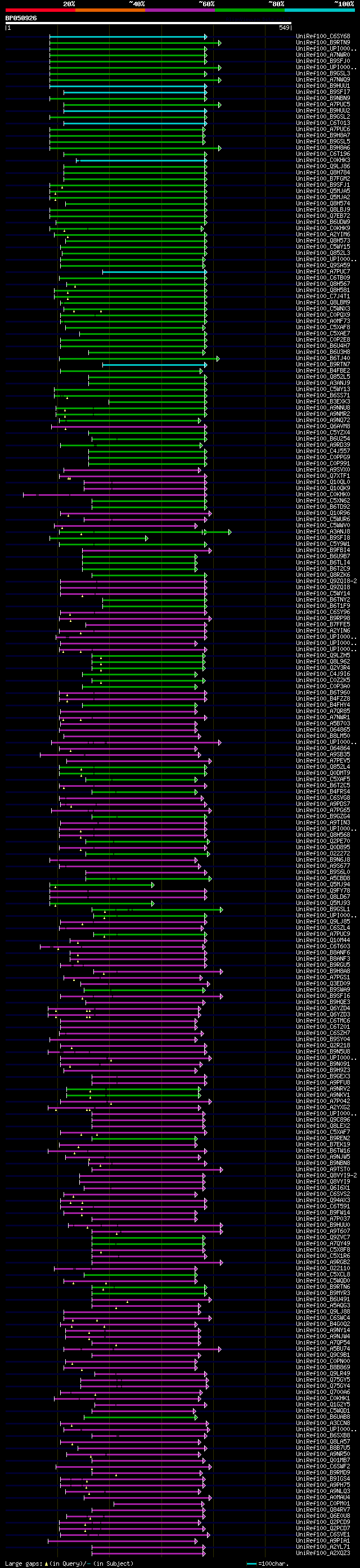
Task: Click the cyan alignment bar for UniRef100_C6T013
Action: tap(135, 123)
